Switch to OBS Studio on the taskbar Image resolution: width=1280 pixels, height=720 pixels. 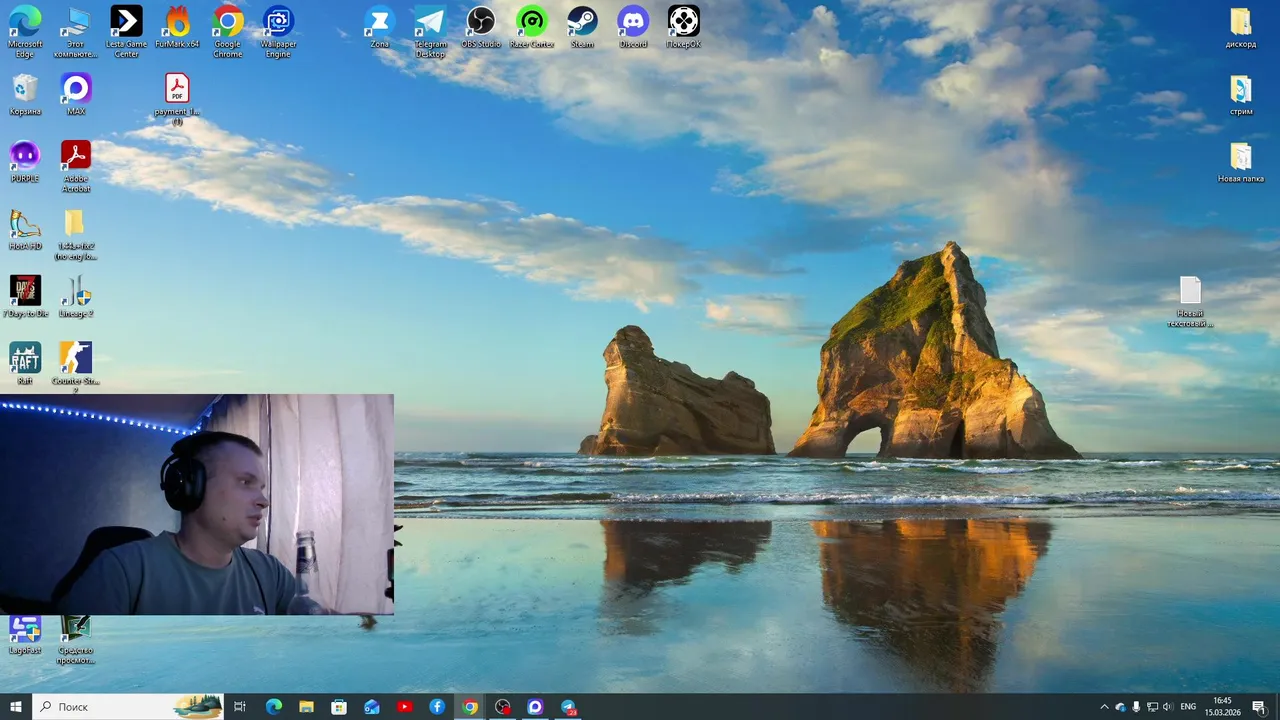[x=503, y=707]
